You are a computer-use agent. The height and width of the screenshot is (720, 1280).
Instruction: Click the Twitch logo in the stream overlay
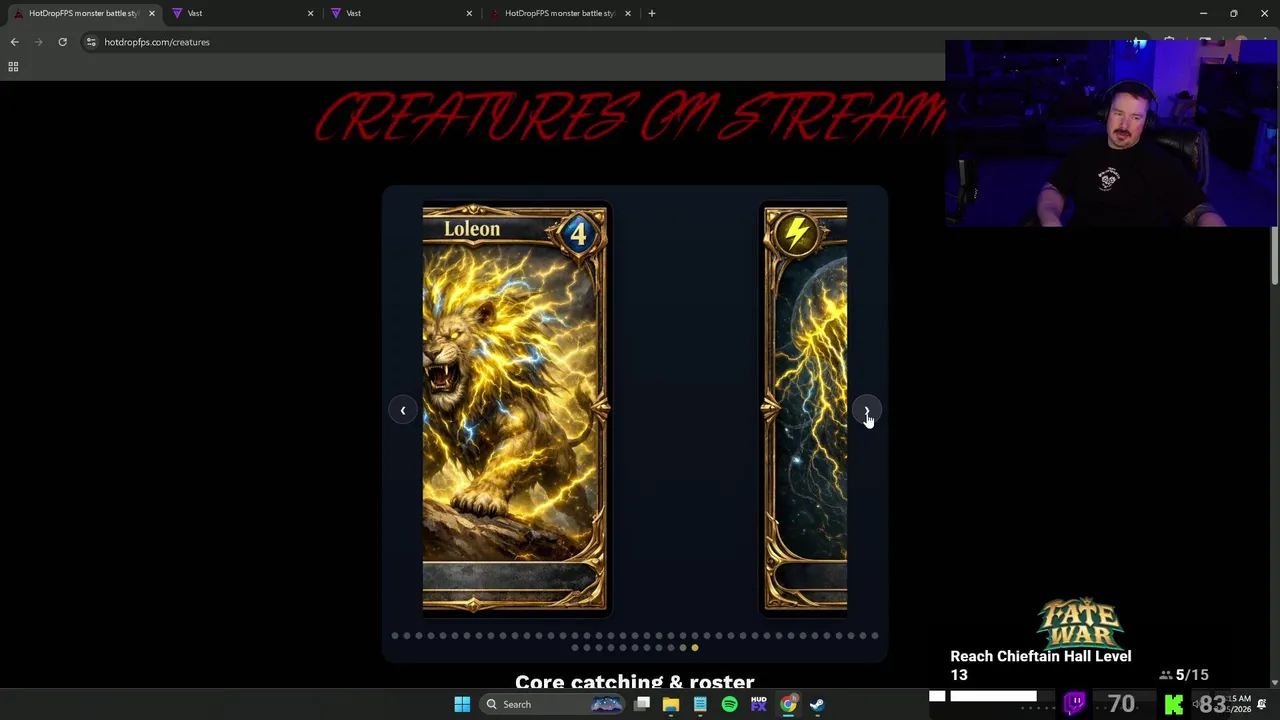click(1075, 704)
